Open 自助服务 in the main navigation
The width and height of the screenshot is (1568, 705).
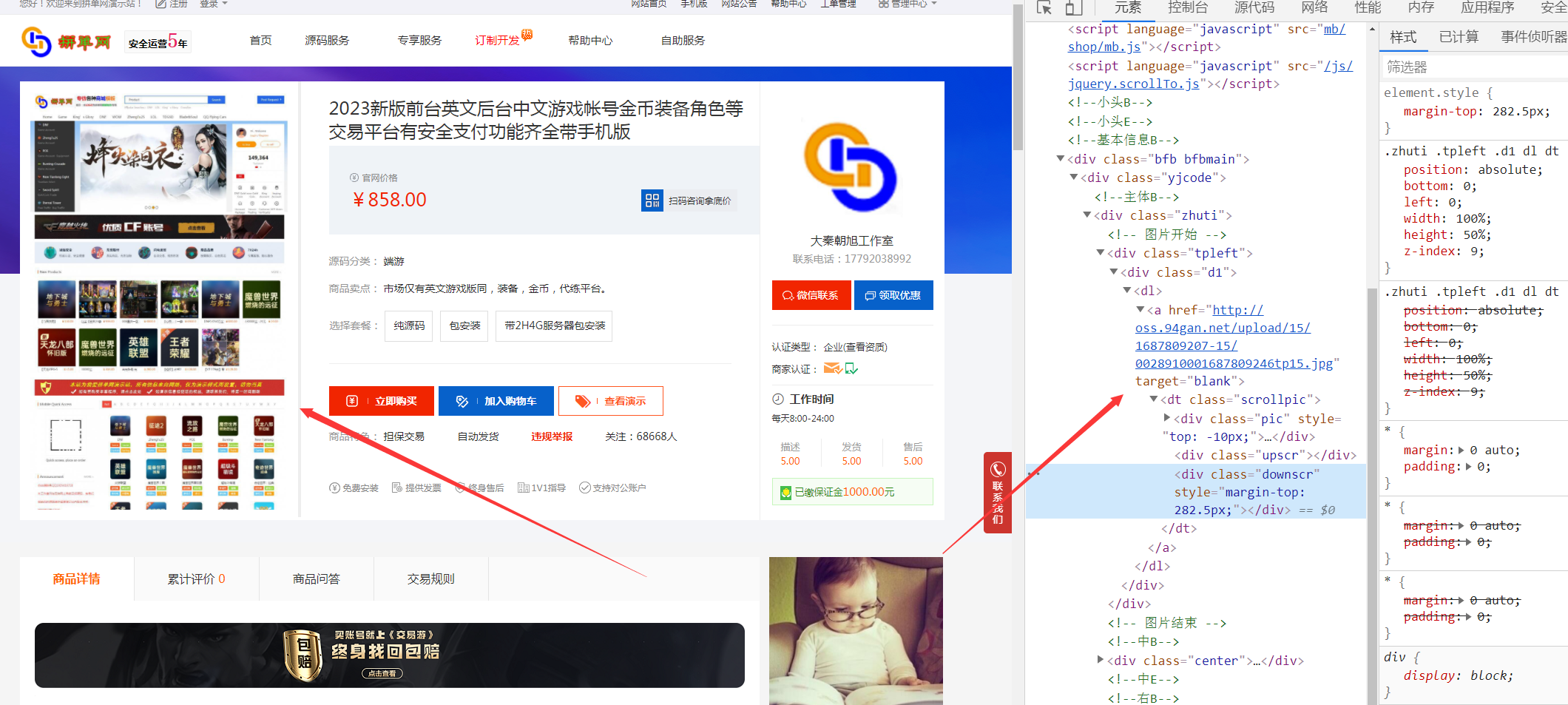683,41
